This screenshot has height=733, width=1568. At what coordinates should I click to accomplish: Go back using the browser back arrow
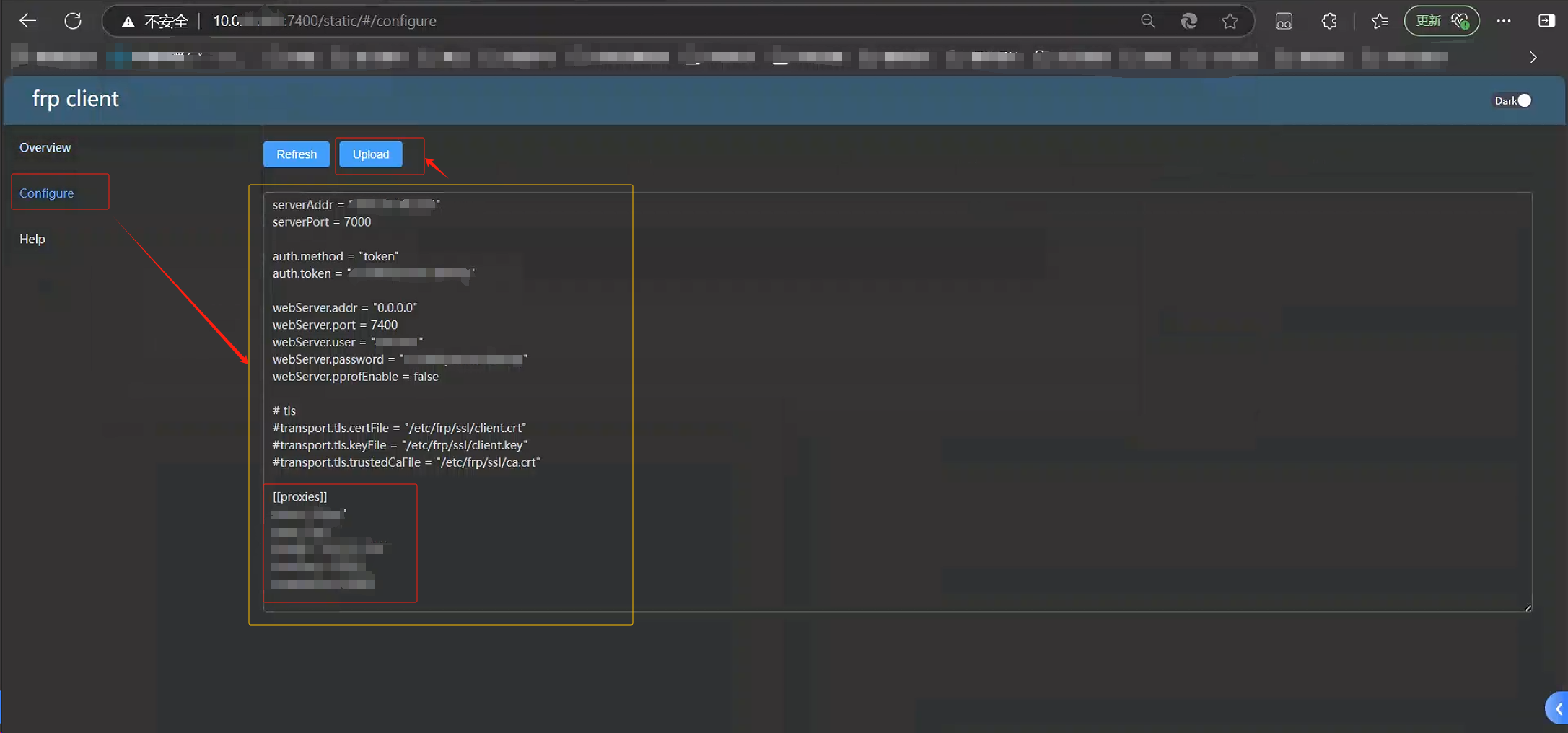tap(27, 21)
